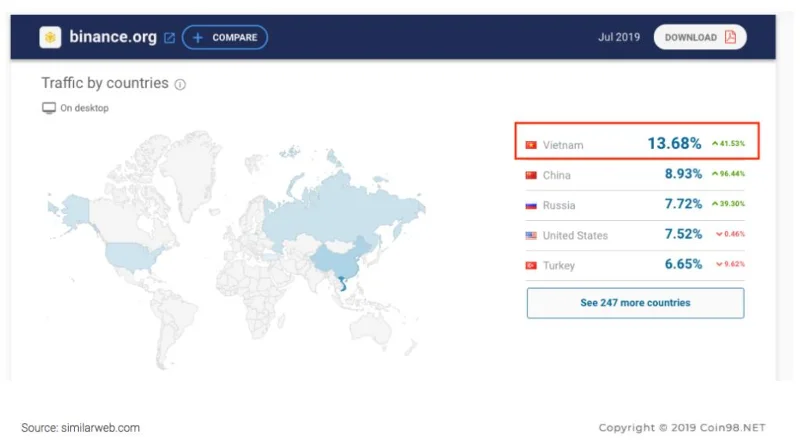This screenshot has height=441, width=800.
Task: Select the Jul 2019 date label
Action: [619, 37]
